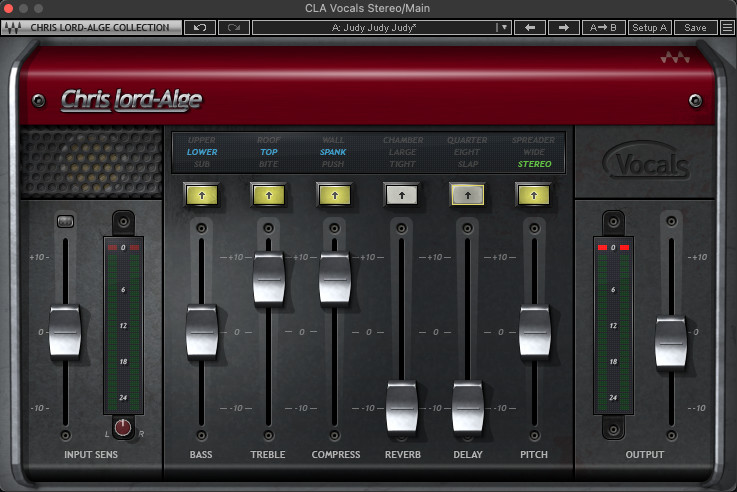Click the Save button
This screenshot has width=737, height=492.
pos(695,28)
